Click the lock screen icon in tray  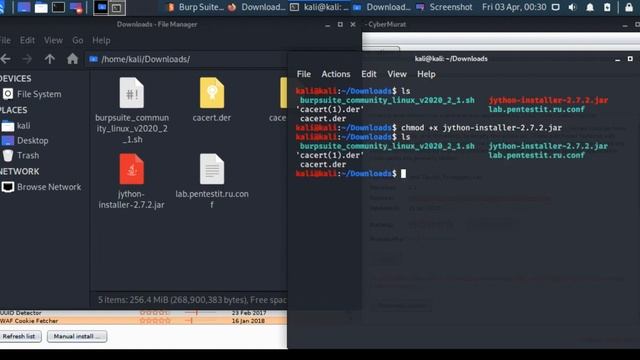coord(629,7)
